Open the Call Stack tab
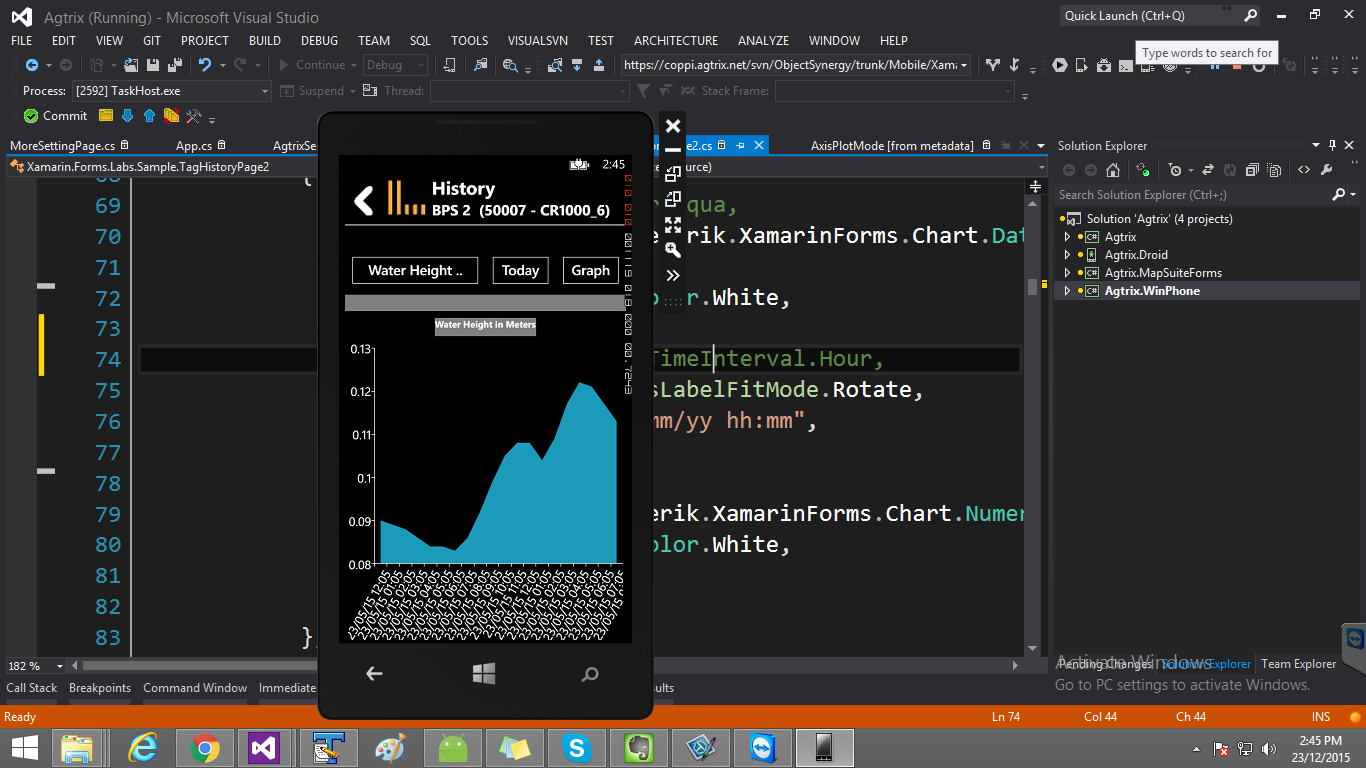The image size is (1366, 768). point(32,688)
